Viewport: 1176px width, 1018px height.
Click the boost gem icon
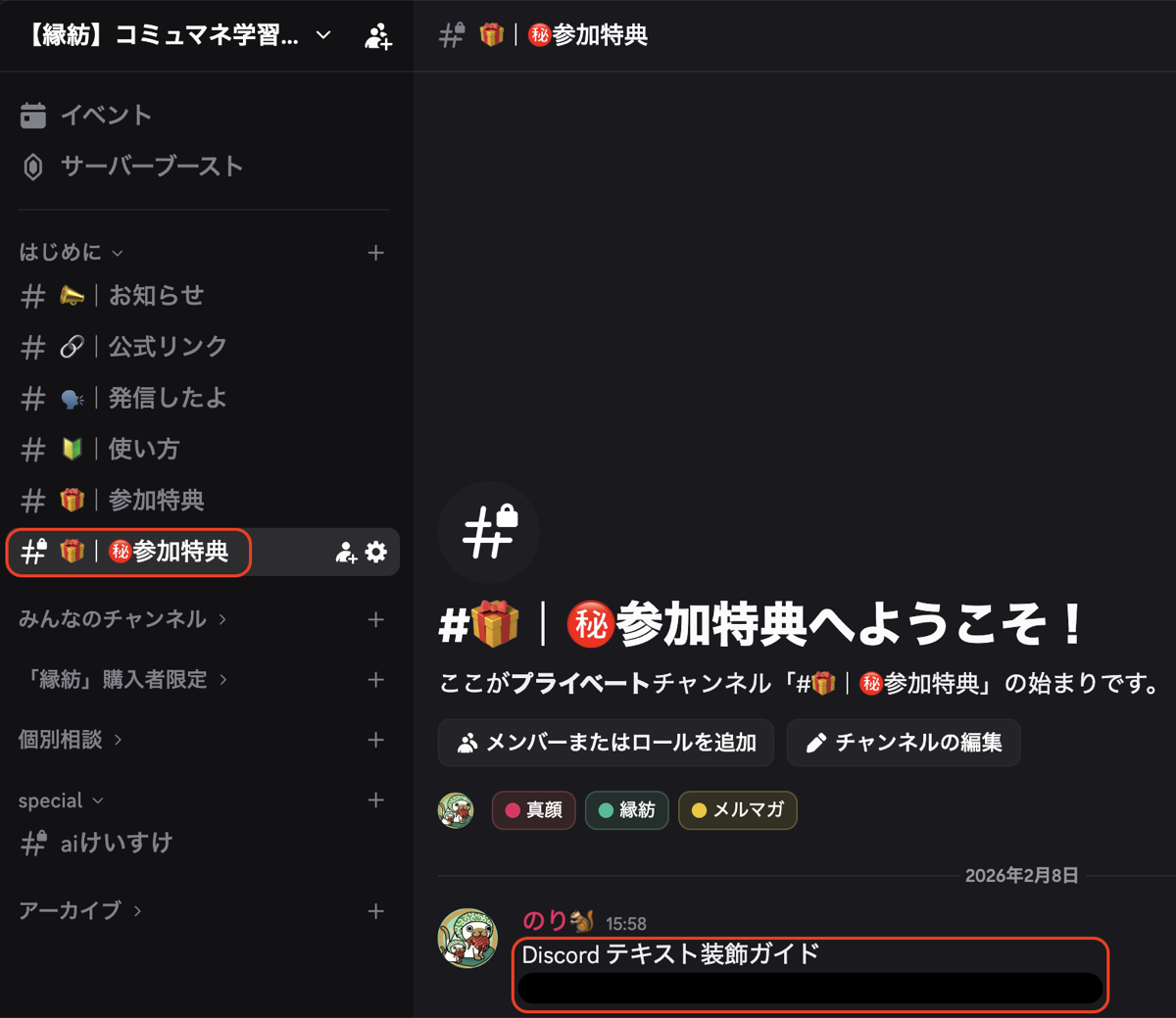coord(33,168)
